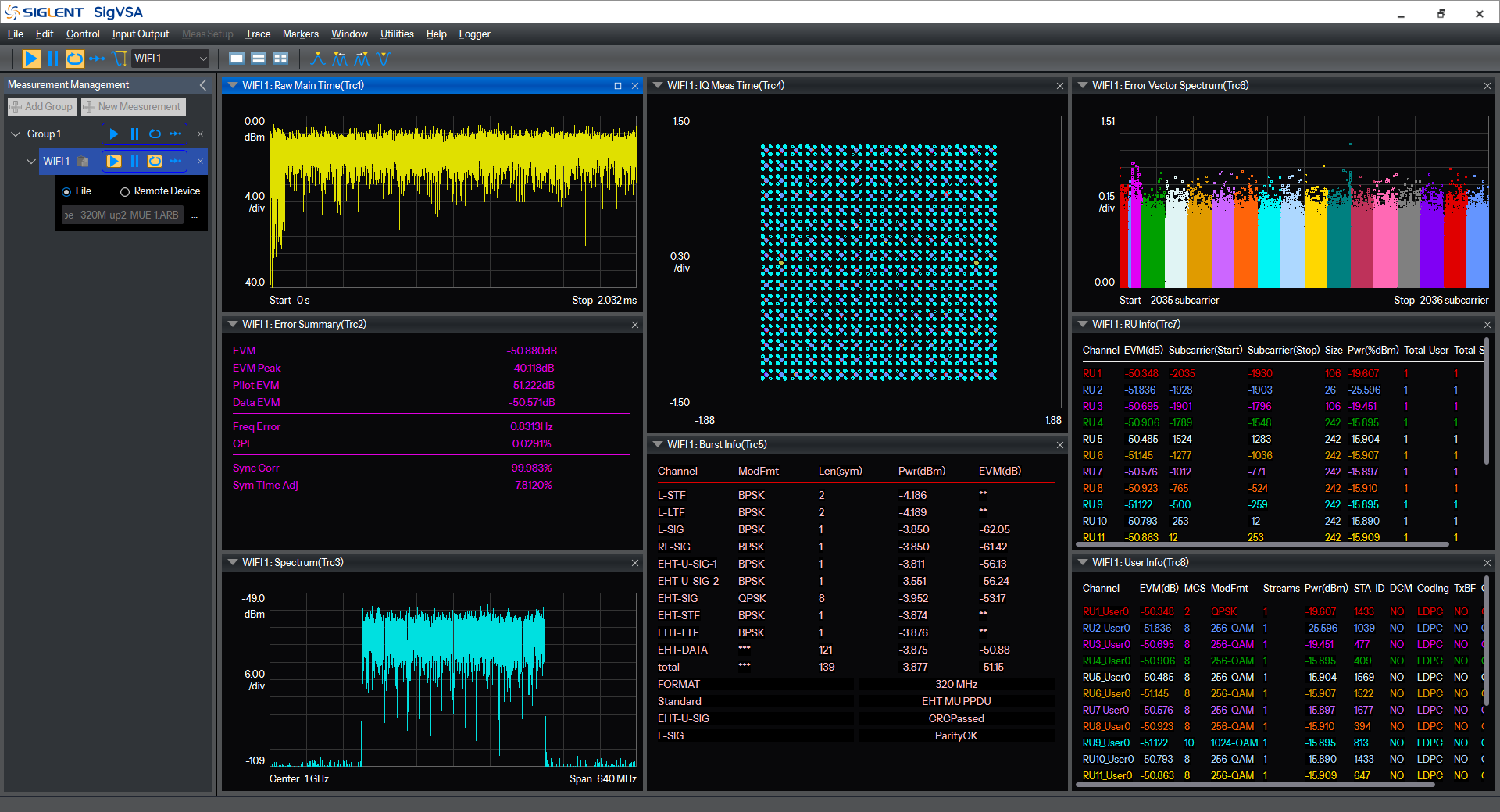
Task: Select the Remote Device radio button
Action: 125,191
